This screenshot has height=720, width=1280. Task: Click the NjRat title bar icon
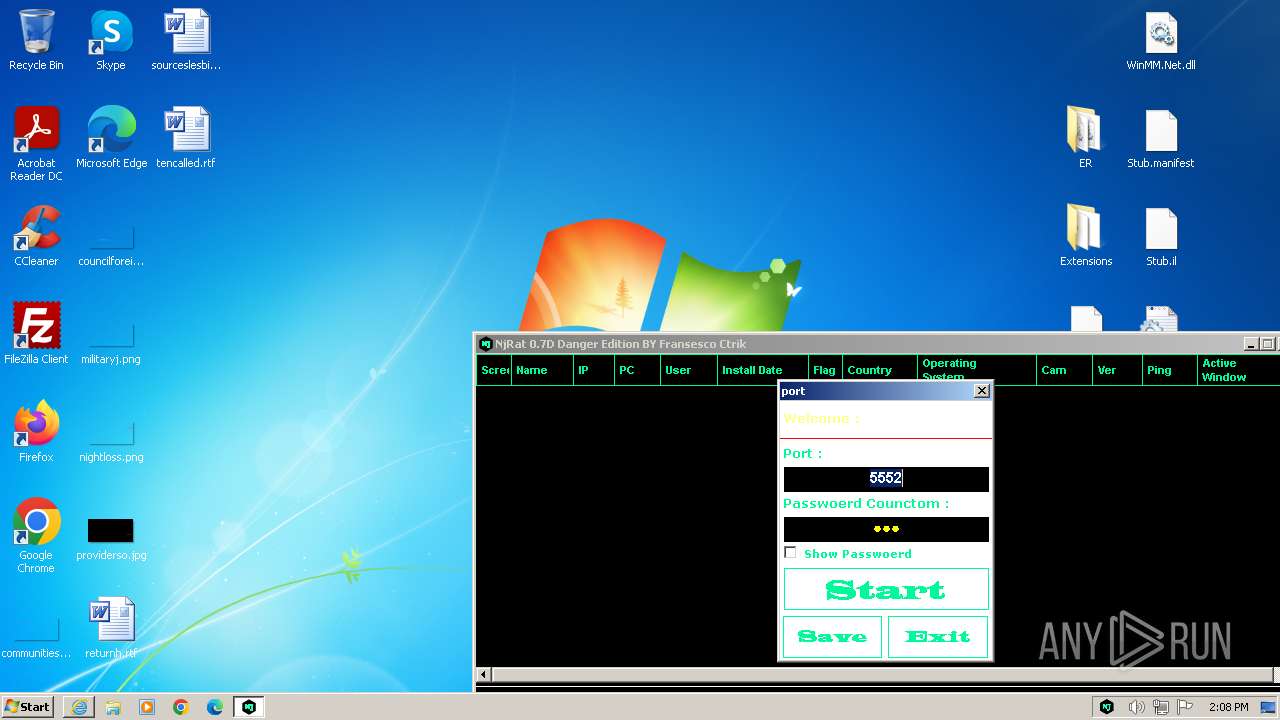[x=486, y=344]
